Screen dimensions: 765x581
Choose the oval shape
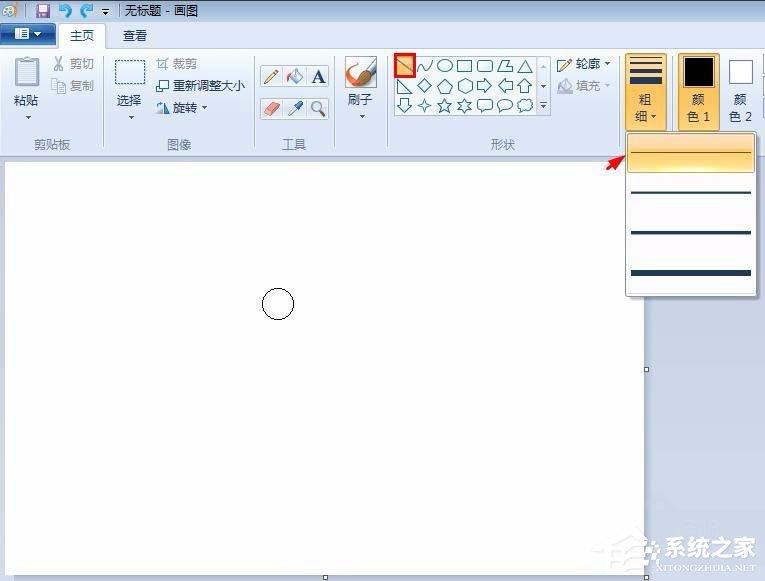coord(444,66)
